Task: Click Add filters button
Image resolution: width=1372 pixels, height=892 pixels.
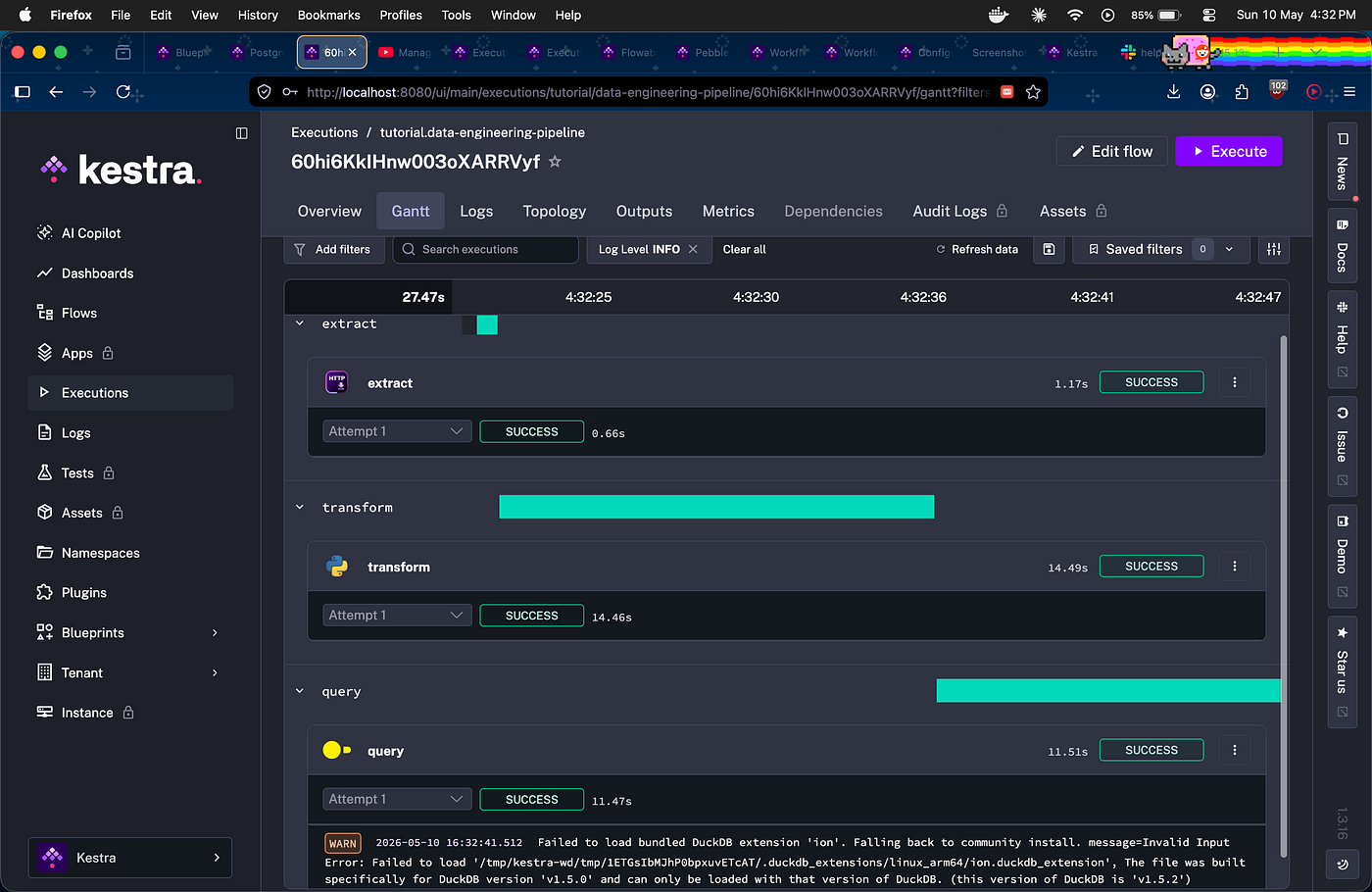Action: [332, 250]
